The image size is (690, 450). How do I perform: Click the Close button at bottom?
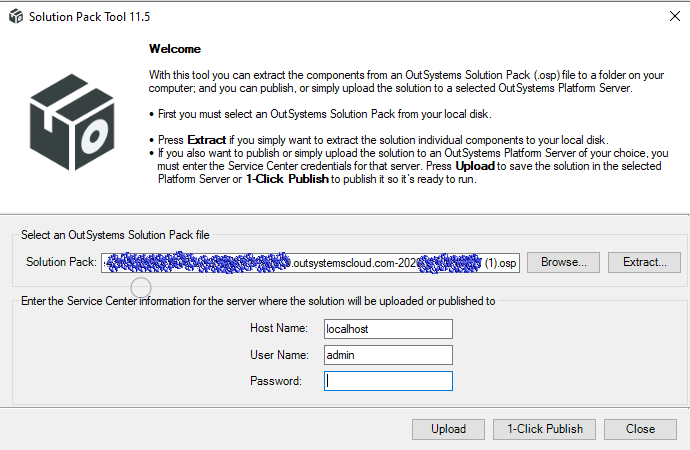[640, 429]
